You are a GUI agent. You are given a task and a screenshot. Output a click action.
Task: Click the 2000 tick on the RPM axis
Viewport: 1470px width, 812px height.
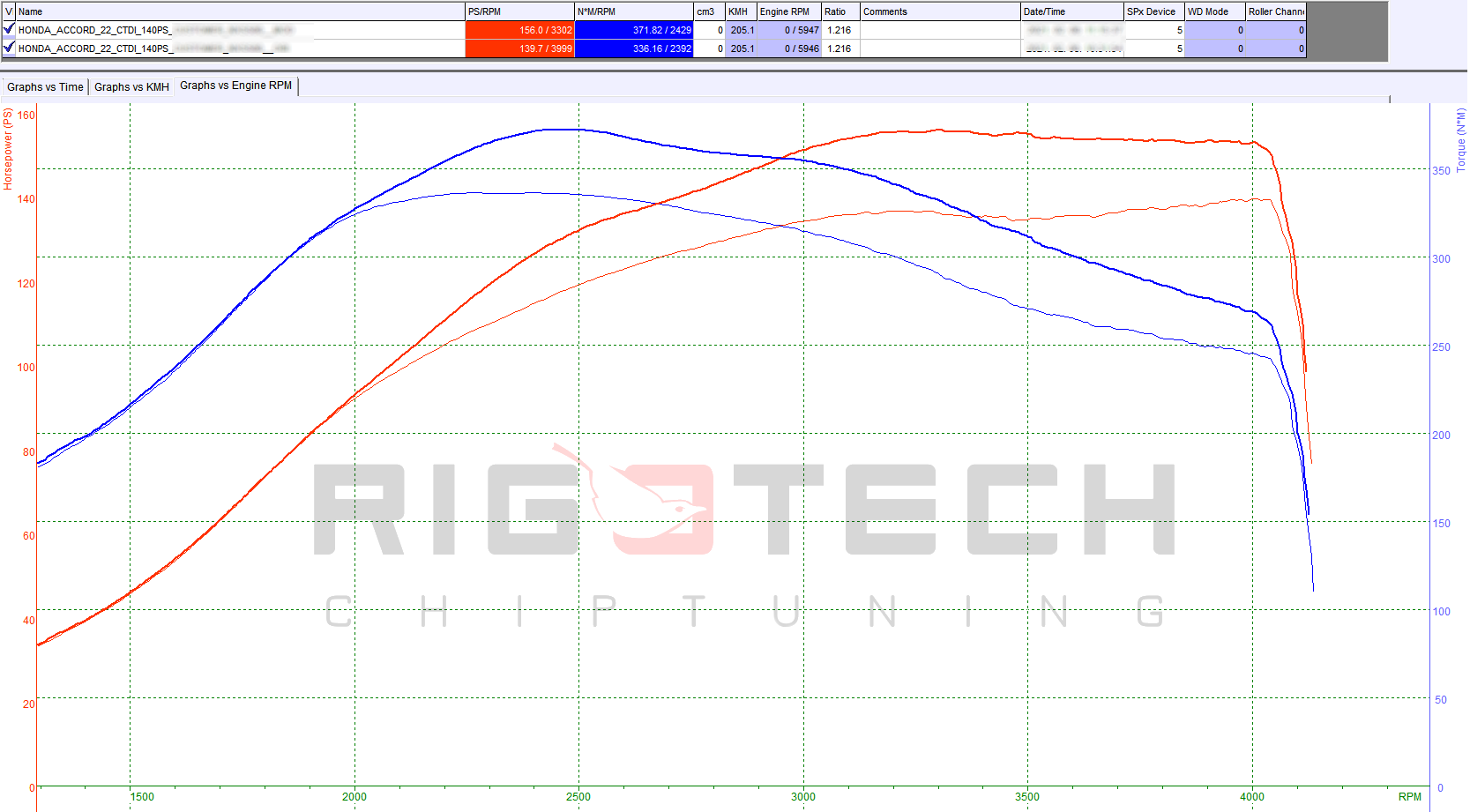(x=354, y=797)
